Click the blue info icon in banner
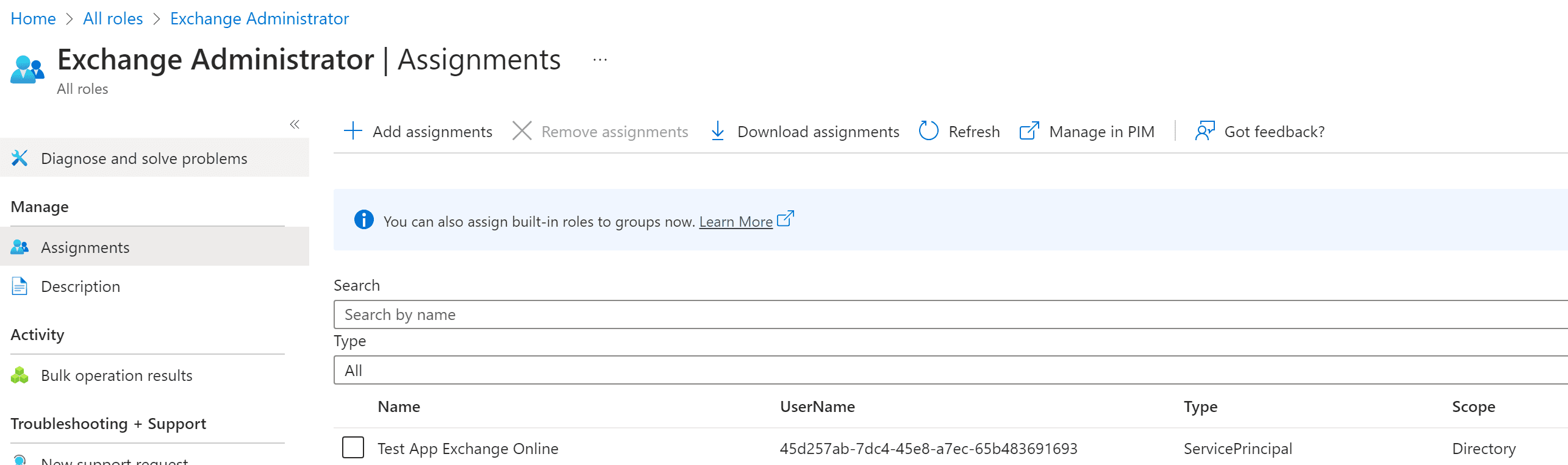 click(364, 220)
